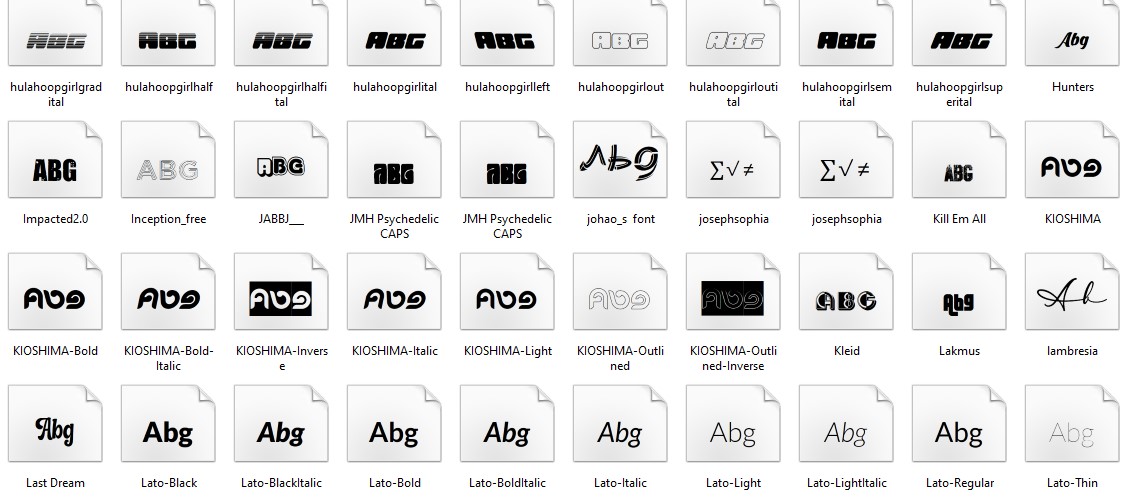The height and width of the screenshot is (498, 1137).
Task: Click the Lato-Black font file
Action: 168,432
